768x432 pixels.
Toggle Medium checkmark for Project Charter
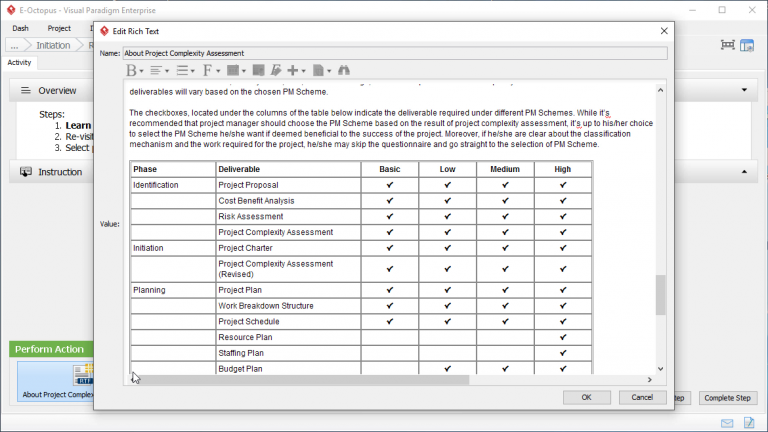[505, 248]
